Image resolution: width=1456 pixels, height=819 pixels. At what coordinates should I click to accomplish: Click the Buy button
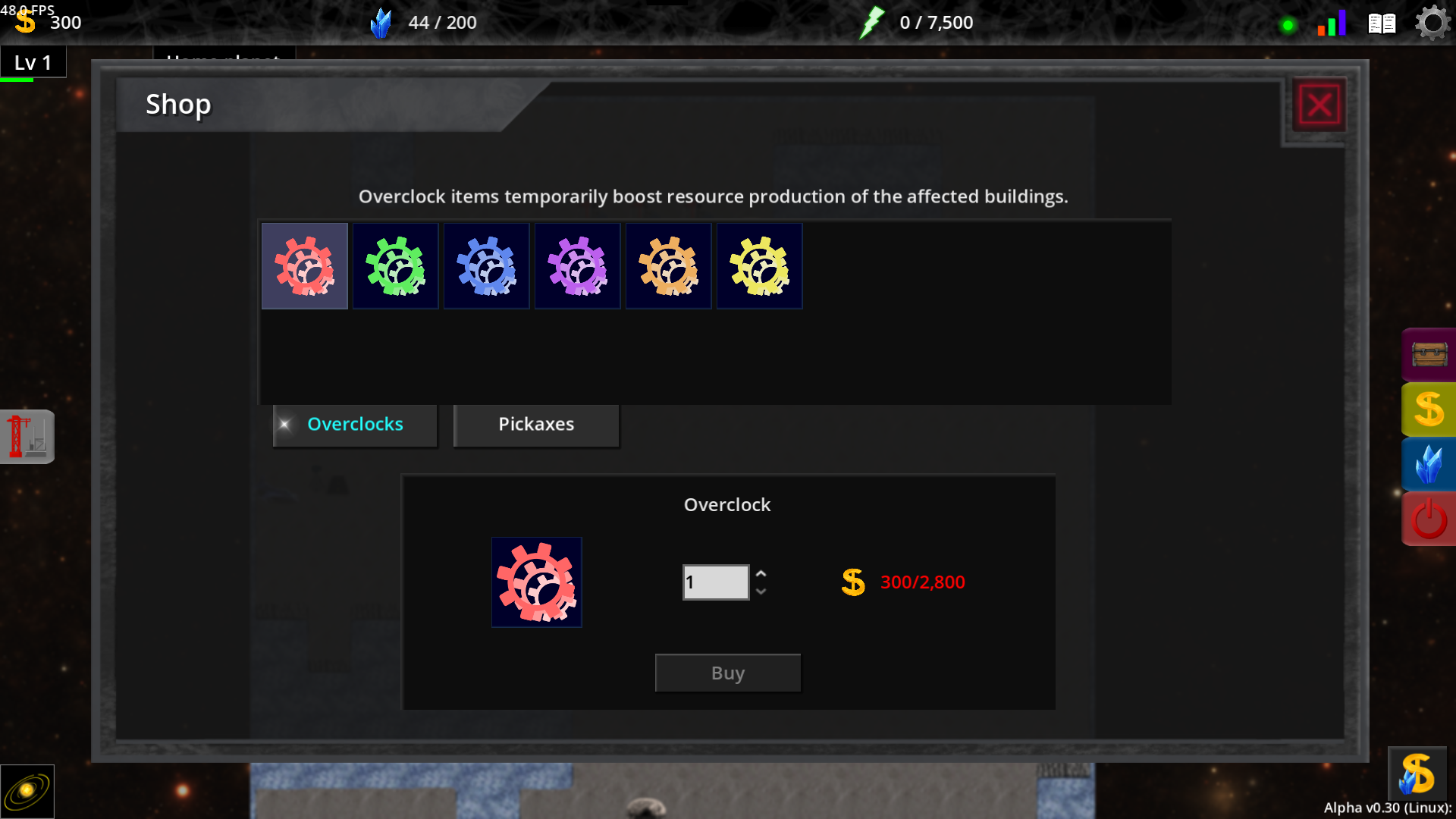728,673
